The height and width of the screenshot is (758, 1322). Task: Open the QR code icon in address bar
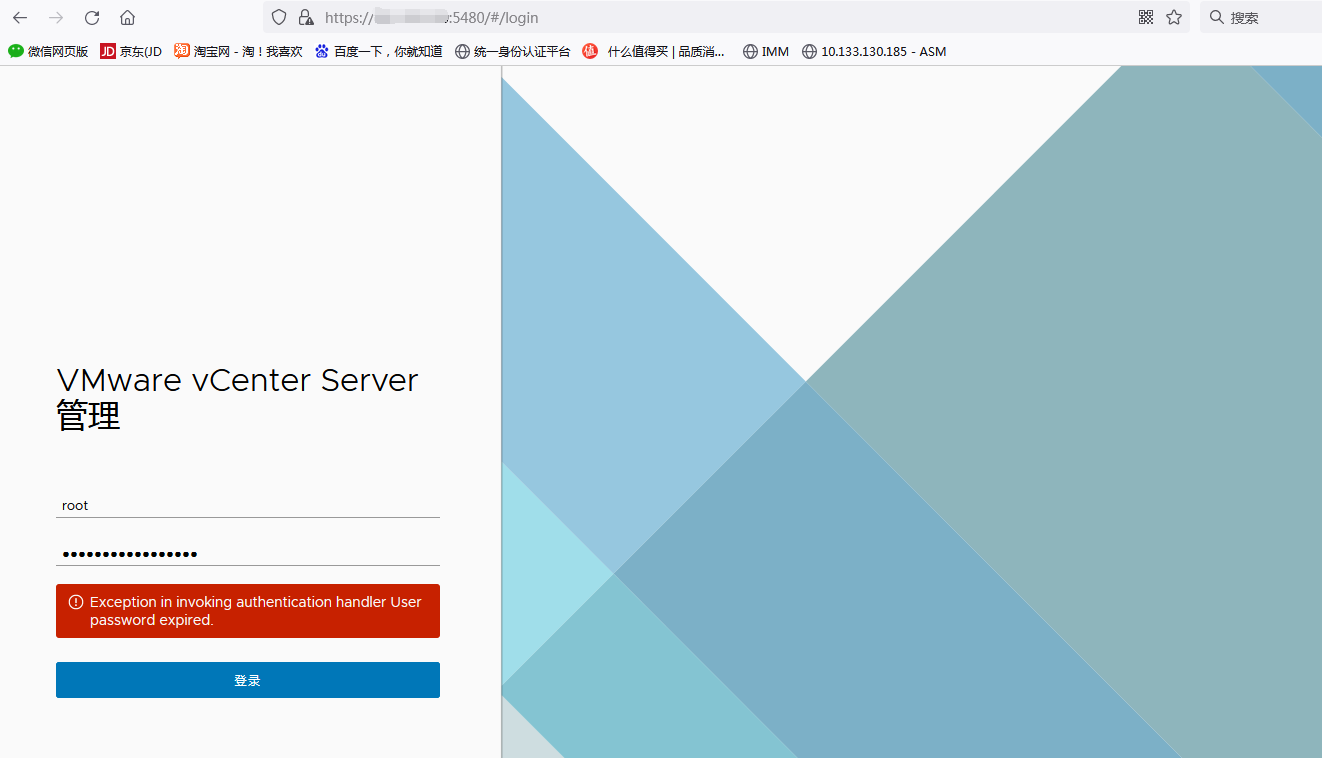pos(1146,17)
